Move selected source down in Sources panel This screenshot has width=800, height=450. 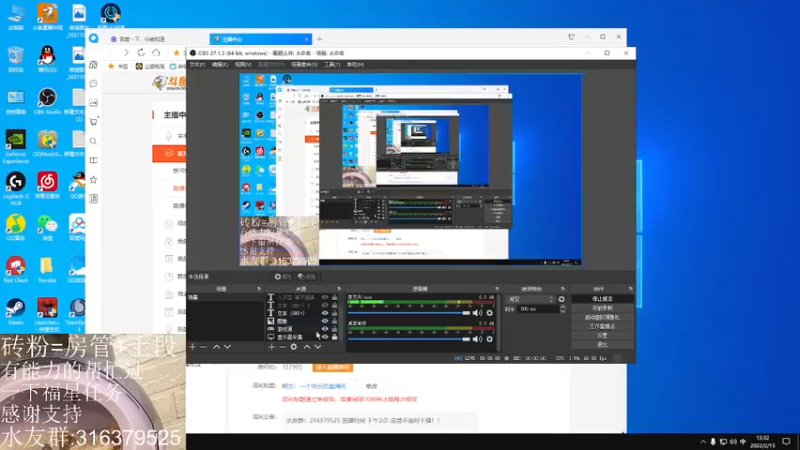tap(318, 347)
